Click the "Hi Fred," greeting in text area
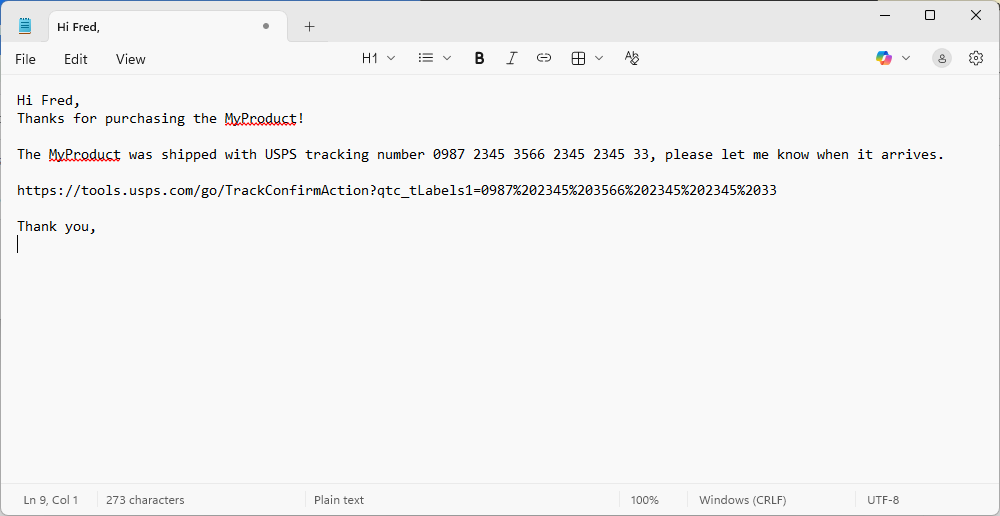 tap(48, 100)
